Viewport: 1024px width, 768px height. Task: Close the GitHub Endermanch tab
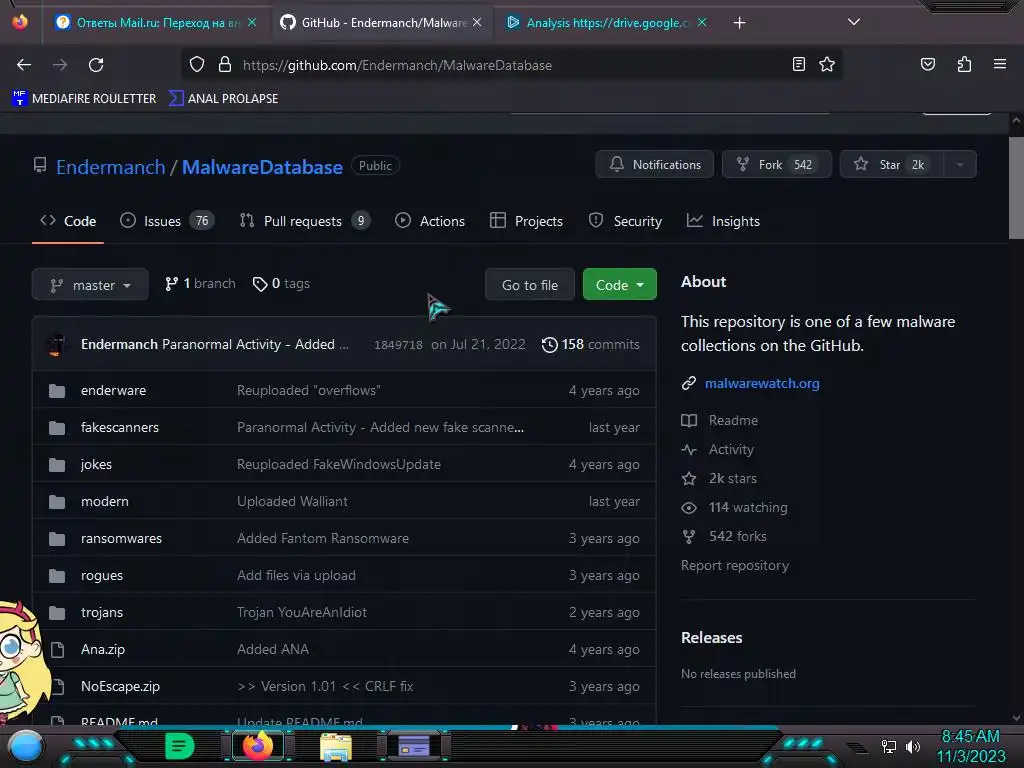[x=477, y=23]
